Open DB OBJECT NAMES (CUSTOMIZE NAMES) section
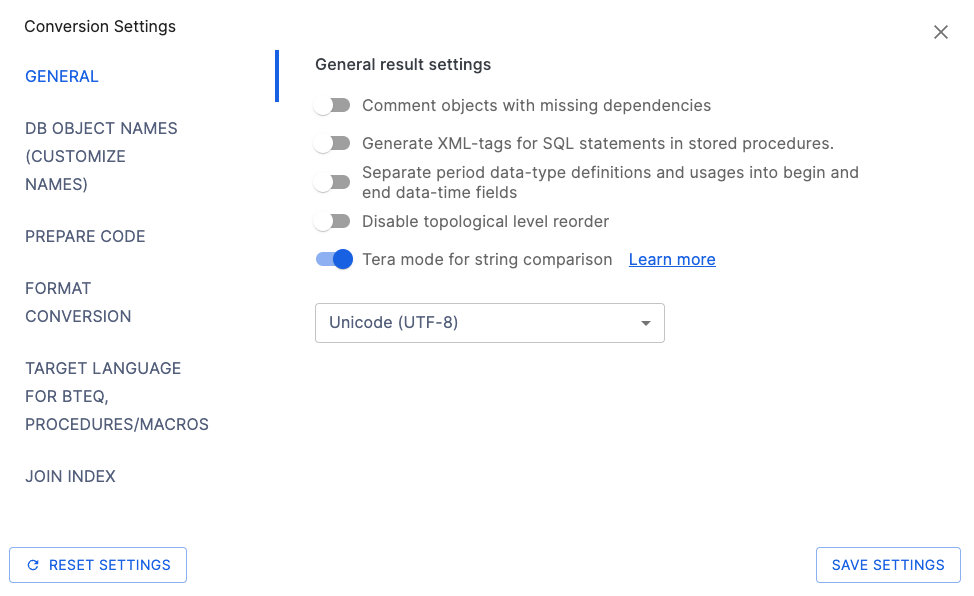 click(101, 156)
